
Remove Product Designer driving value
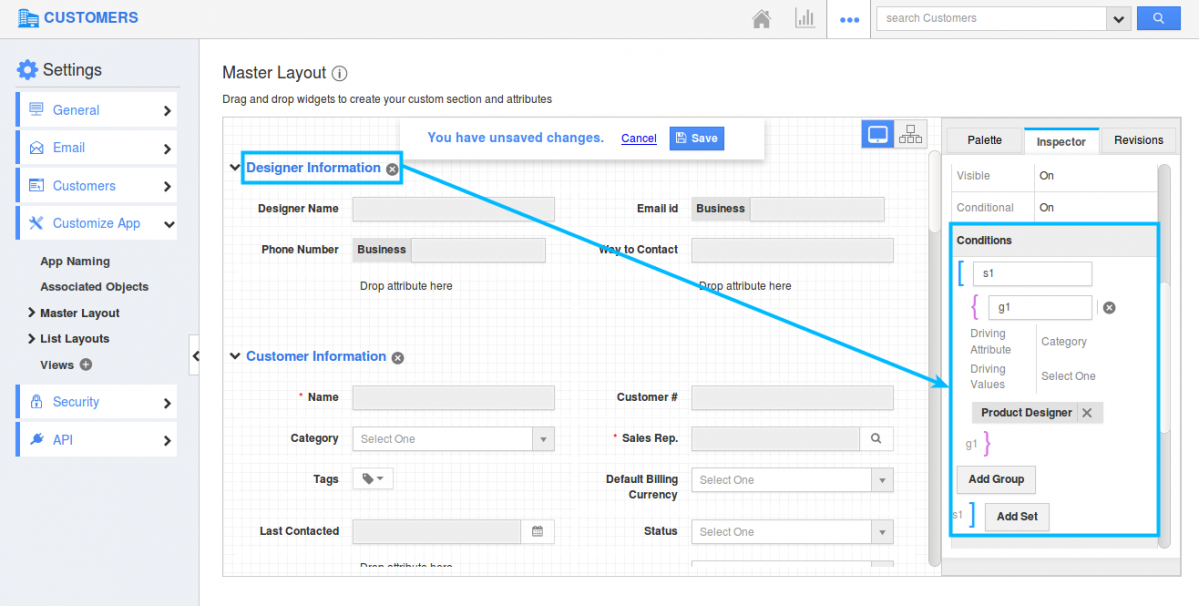[1087, 413]
